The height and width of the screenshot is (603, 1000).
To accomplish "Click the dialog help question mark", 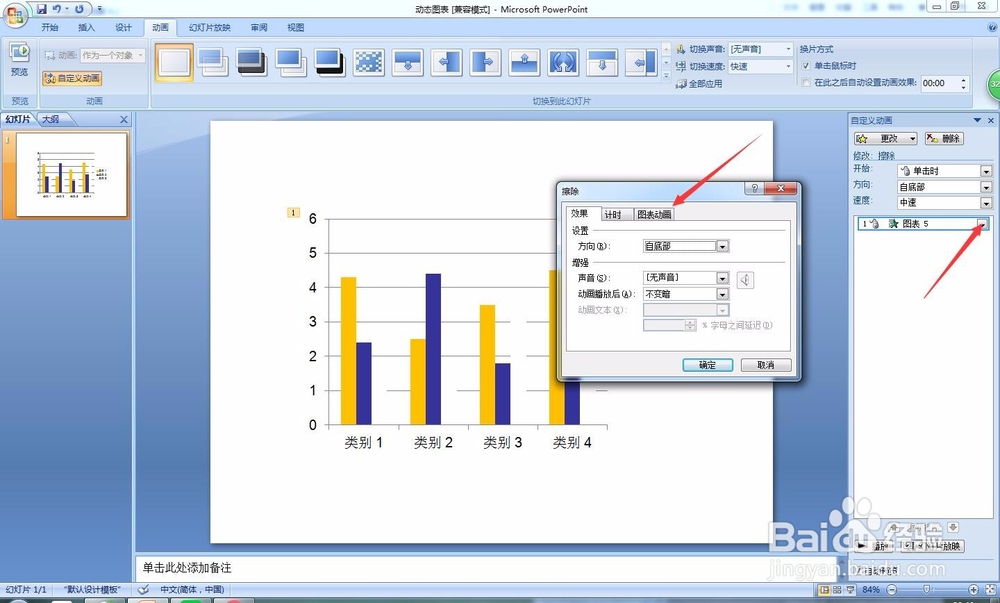I will pos(754,188).
